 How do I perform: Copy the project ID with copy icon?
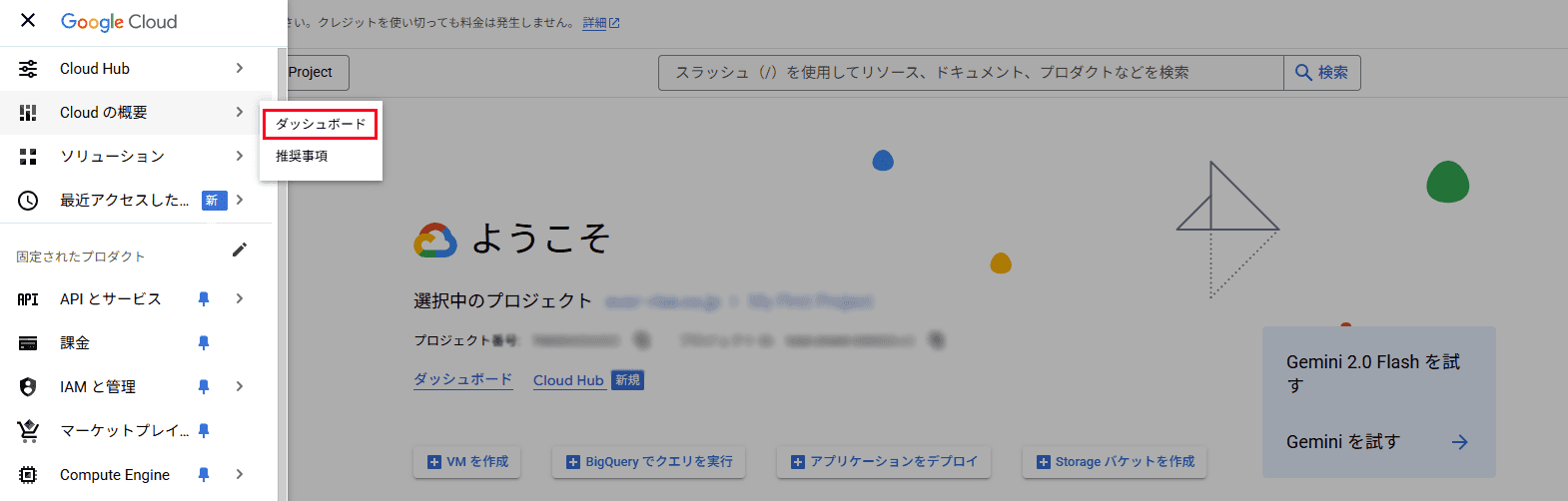[936, 340]
